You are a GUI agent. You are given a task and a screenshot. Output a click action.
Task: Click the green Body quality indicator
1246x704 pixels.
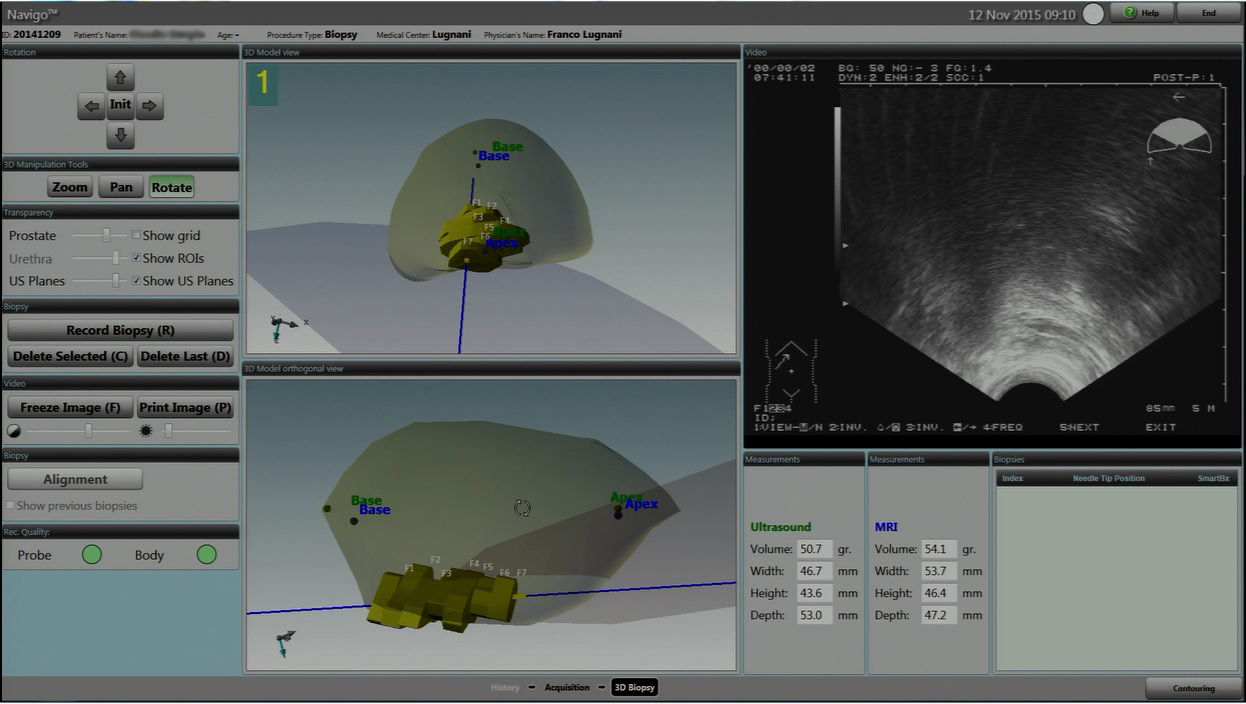tap(206, 554)
